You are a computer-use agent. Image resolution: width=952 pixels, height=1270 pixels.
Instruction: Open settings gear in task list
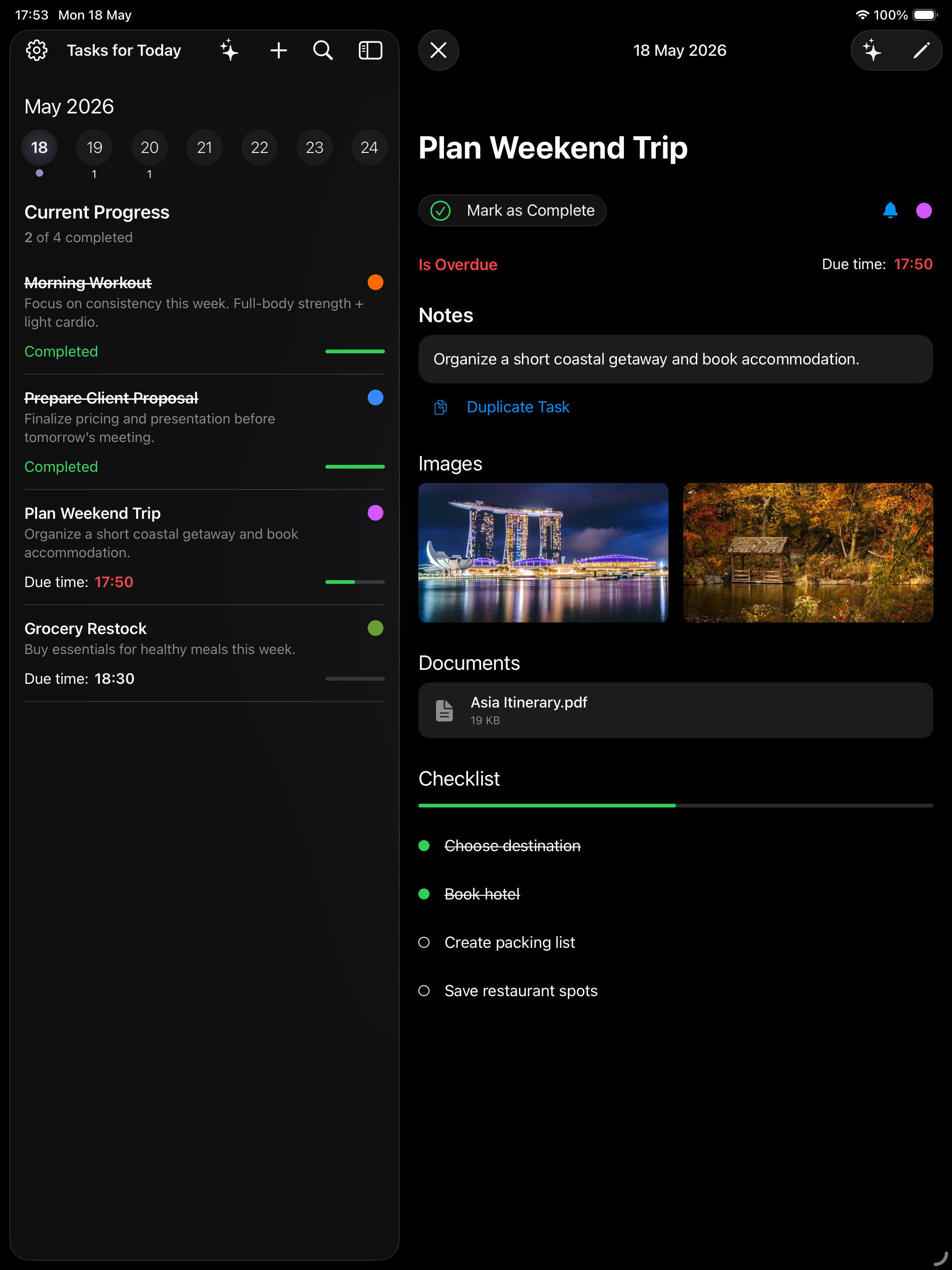pos(37,51)
